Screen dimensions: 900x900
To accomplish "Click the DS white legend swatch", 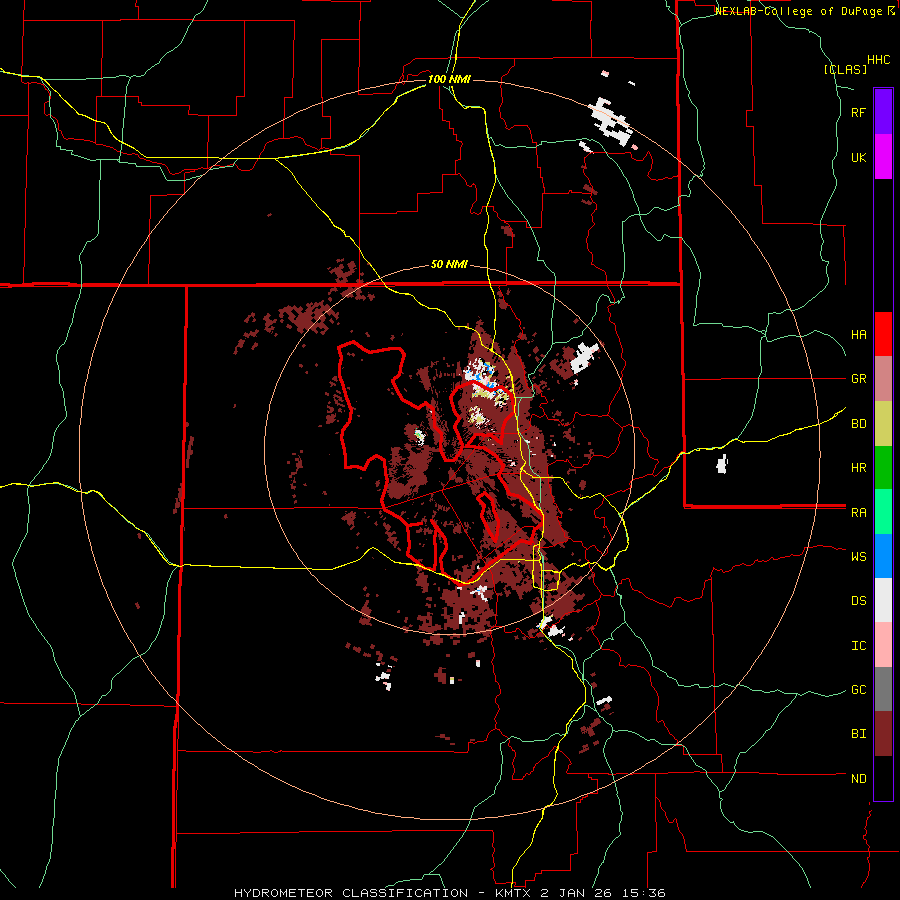I will point(883,600).
